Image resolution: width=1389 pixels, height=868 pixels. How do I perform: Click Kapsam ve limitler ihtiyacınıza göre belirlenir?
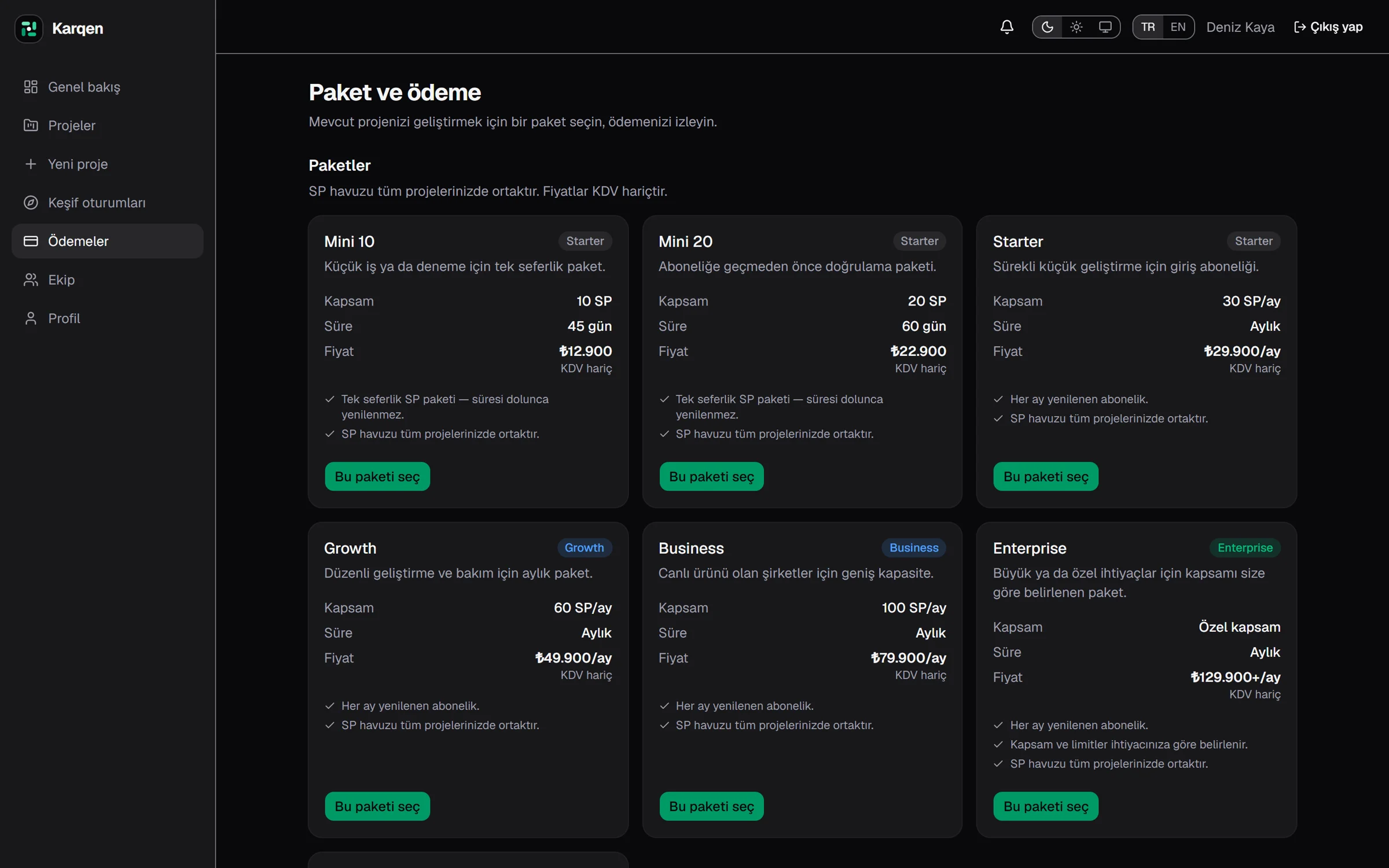(1129, 744)
